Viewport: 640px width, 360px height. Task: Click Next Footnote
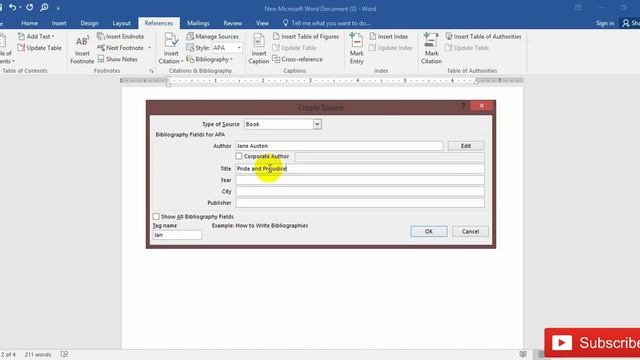(120, 48)
